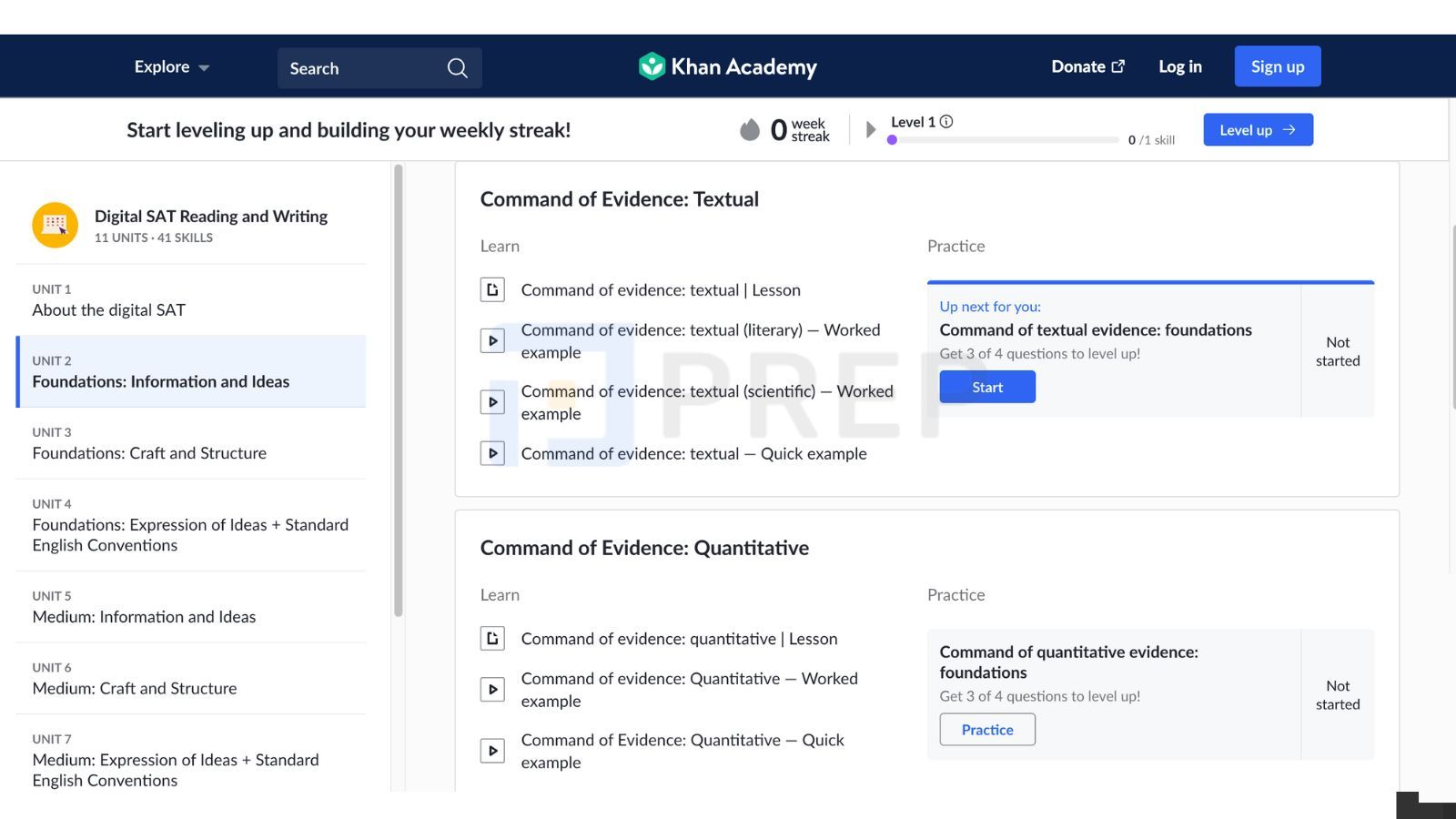Click Command of textual evidence: foundations title
Image resolution: width=1456 pixels, height=819 pixels.
click(1096, 330)
